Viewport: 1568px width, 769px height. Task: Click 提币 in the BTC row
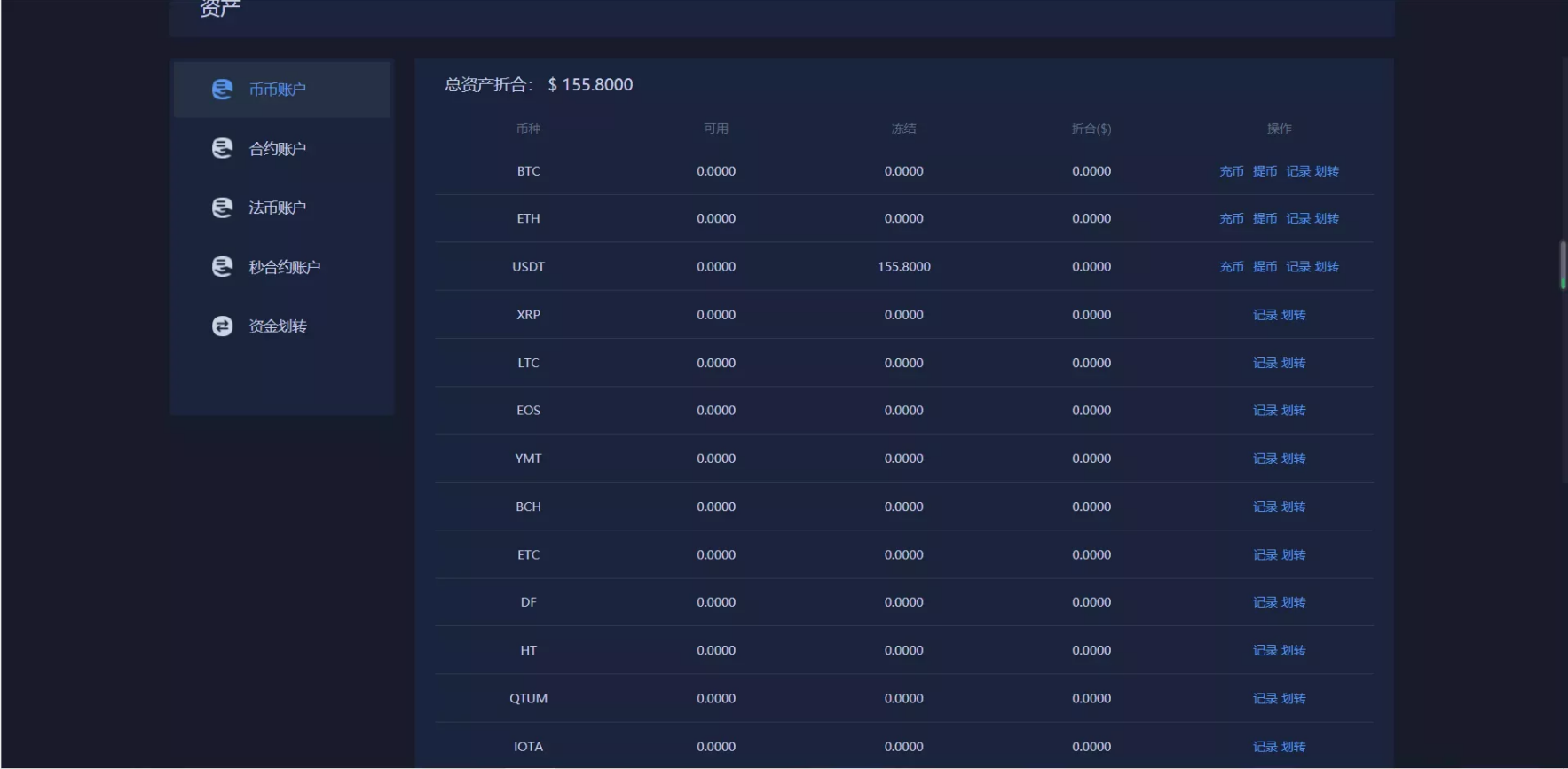(x=1265, y=171)
